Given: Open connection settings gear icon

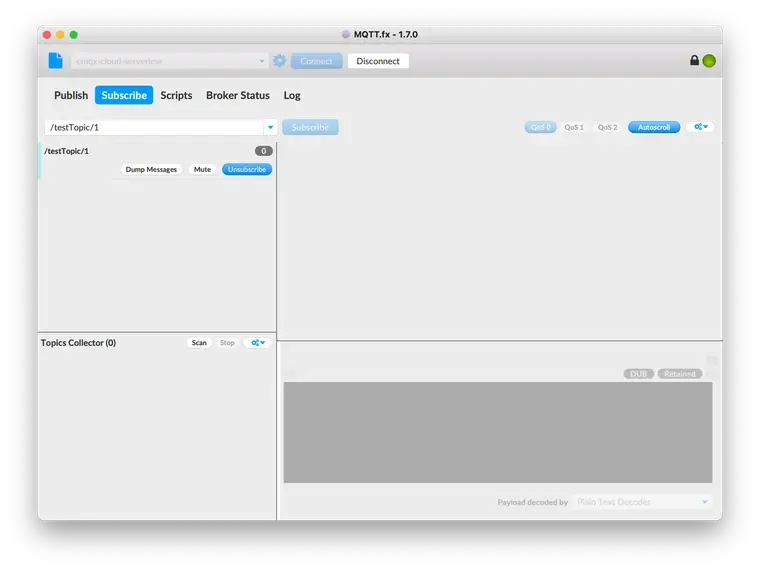Looking at the screenshot, I should [280, 61].
